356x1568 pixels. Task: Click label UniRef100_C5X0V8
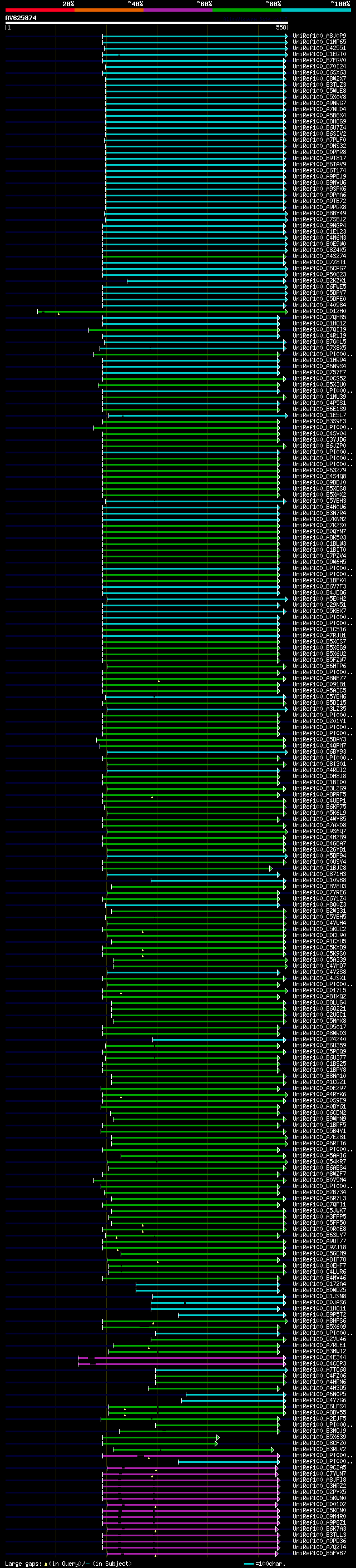319,97
